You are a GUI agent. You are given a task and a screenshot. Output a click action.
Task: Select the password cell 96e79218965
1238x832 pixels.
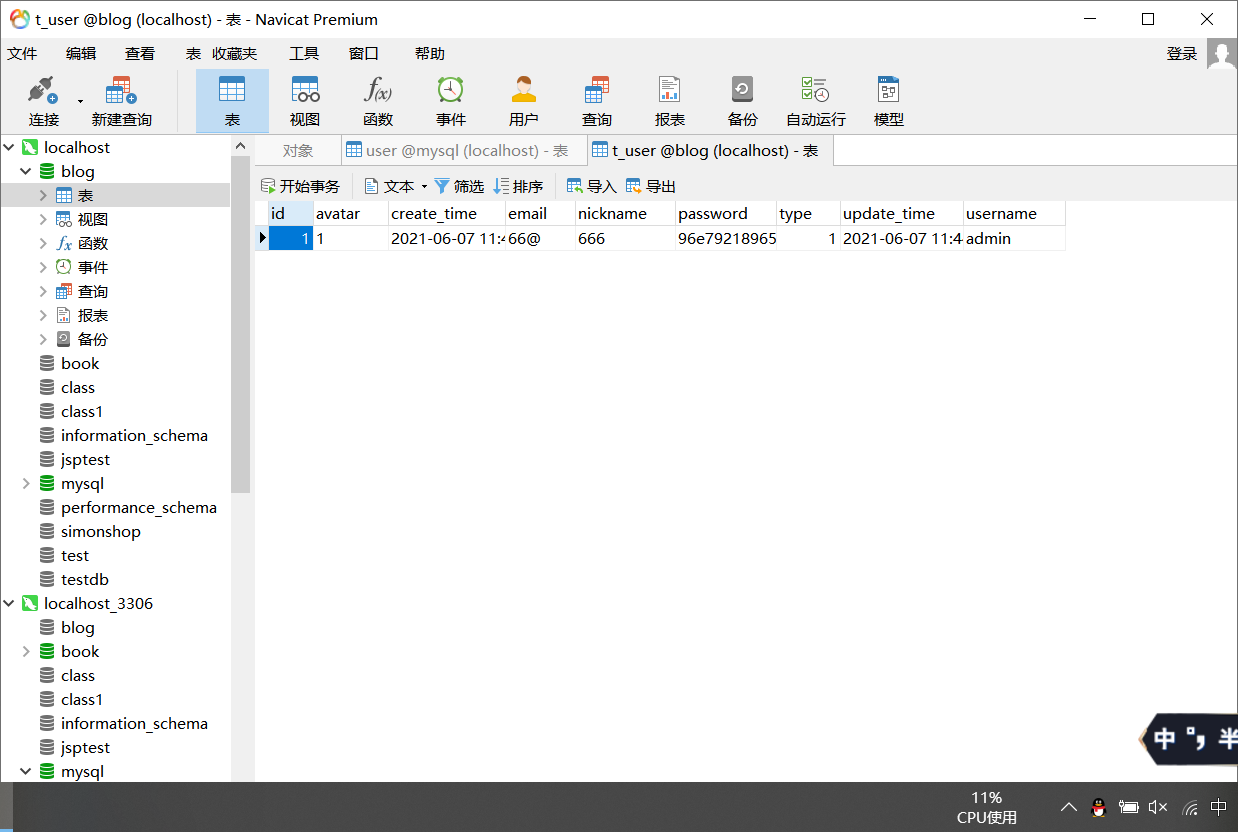(726, 238)
